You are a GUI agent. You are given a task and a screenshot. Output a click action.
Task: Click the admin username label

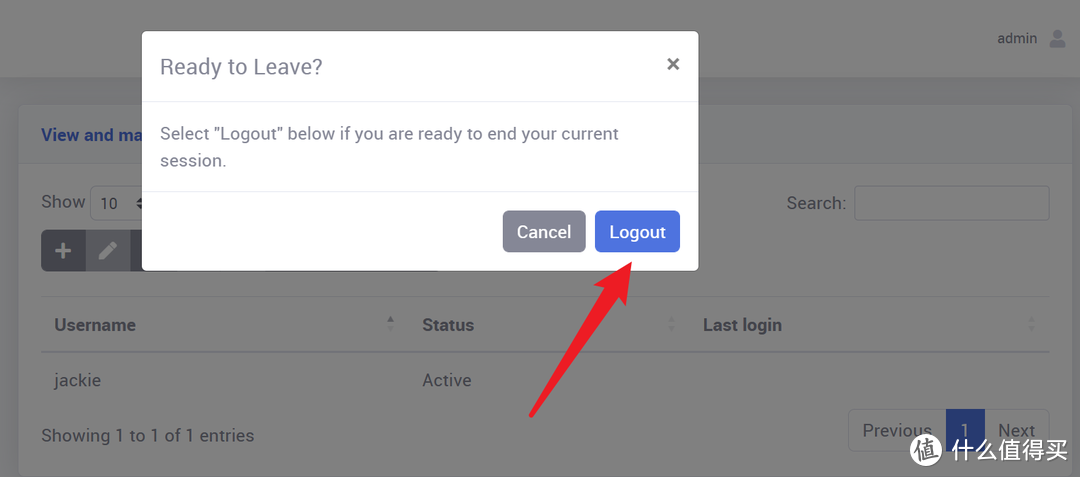tap(1017, 39)
